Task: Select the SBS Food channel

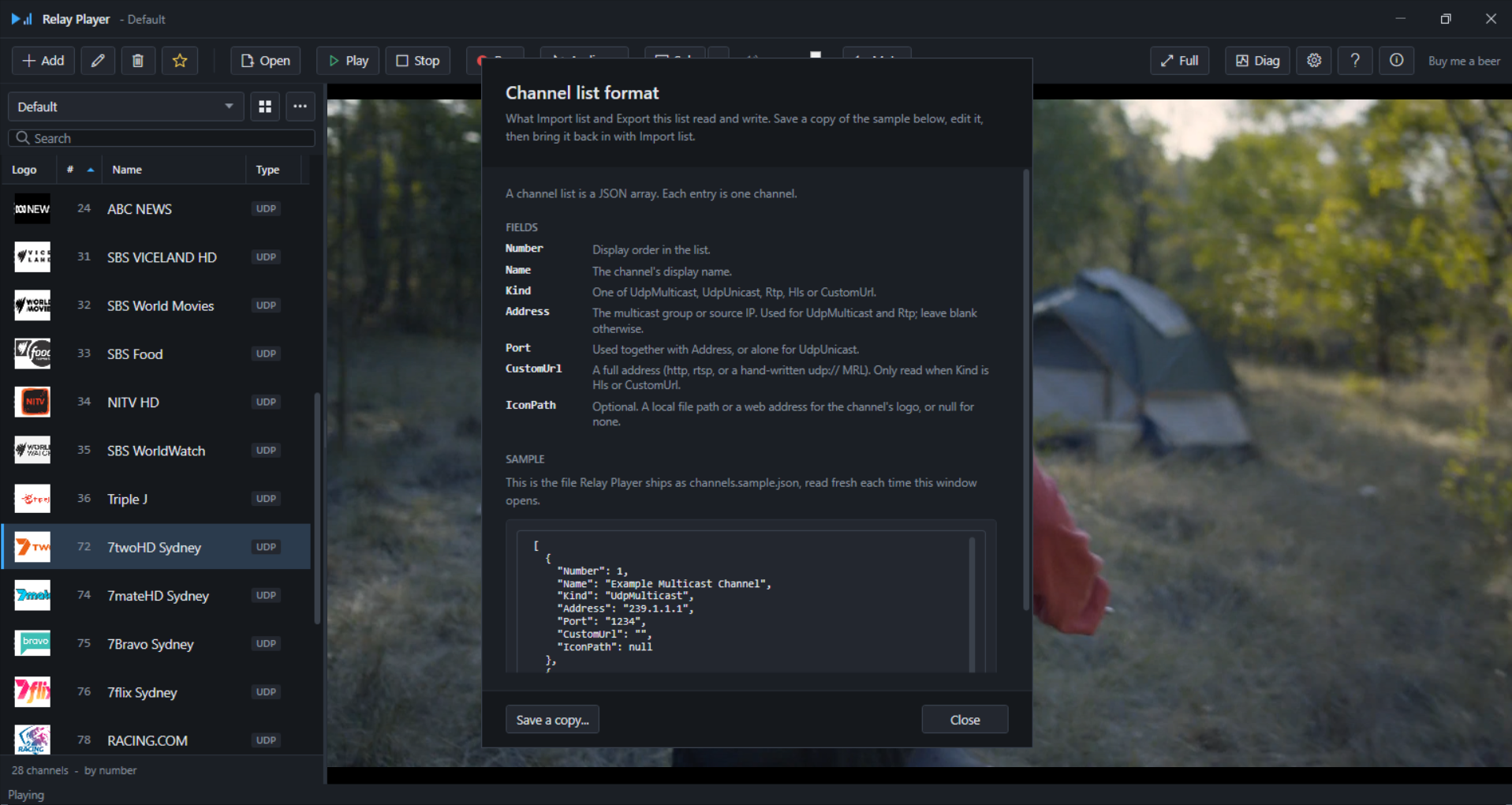Action: [x=156, y=354]
